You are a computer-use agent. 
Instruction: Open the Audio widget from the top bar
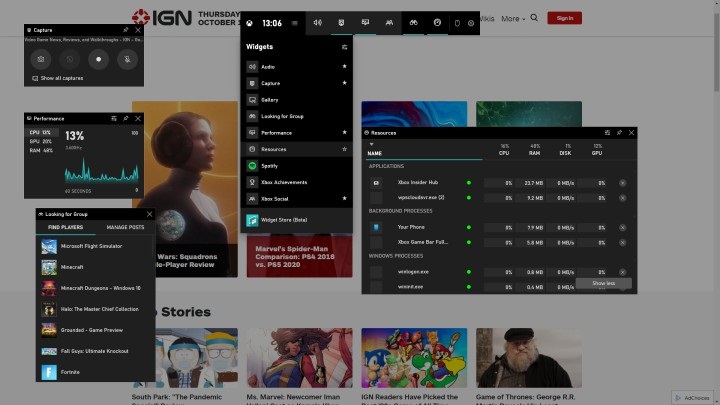click(x=318, y=21)
